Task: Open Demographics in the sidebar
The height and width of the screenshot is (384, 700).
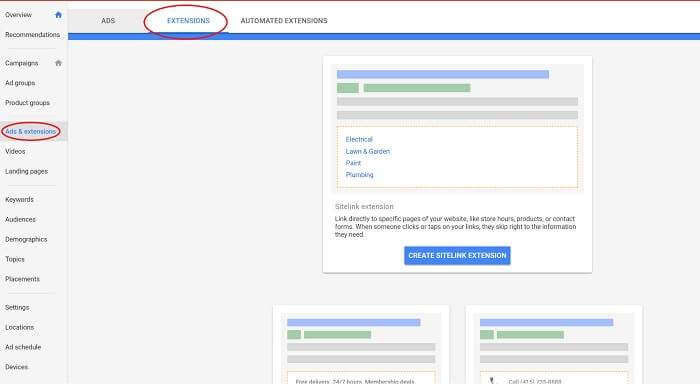Action: tap(26, 239)
